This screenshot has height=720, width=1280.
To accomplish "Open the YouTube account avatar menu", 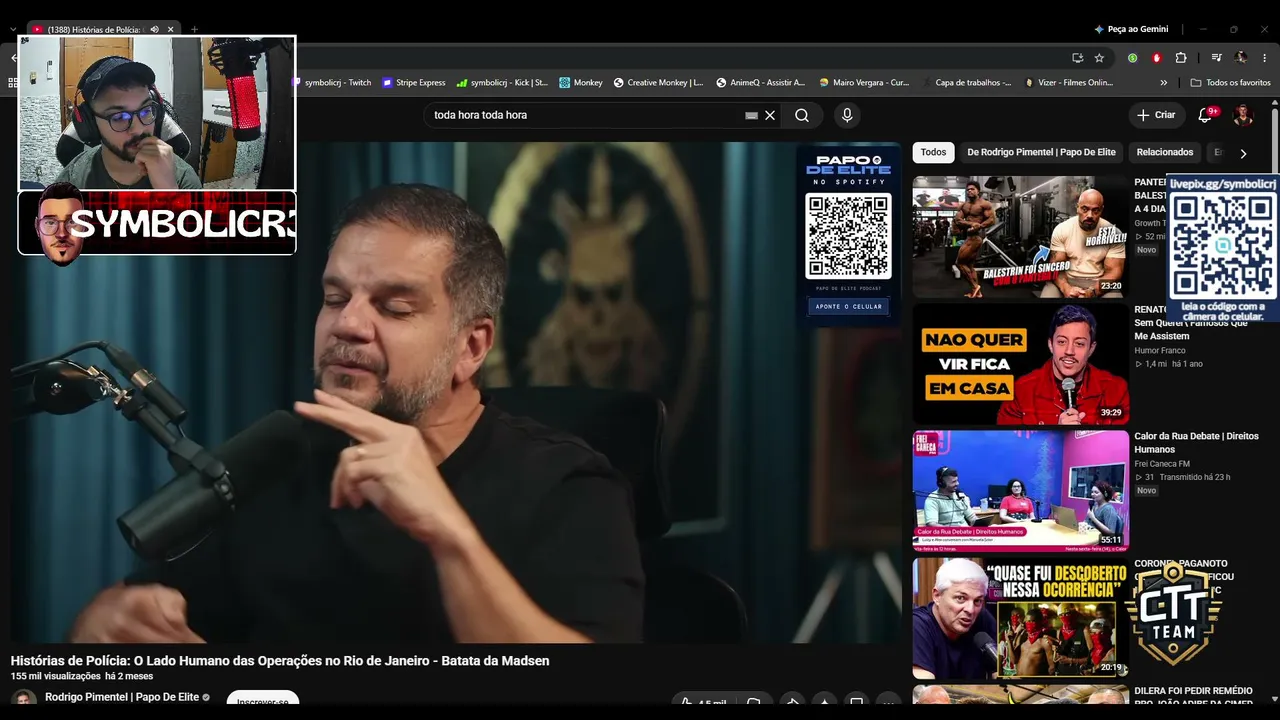I will 1243,115.
